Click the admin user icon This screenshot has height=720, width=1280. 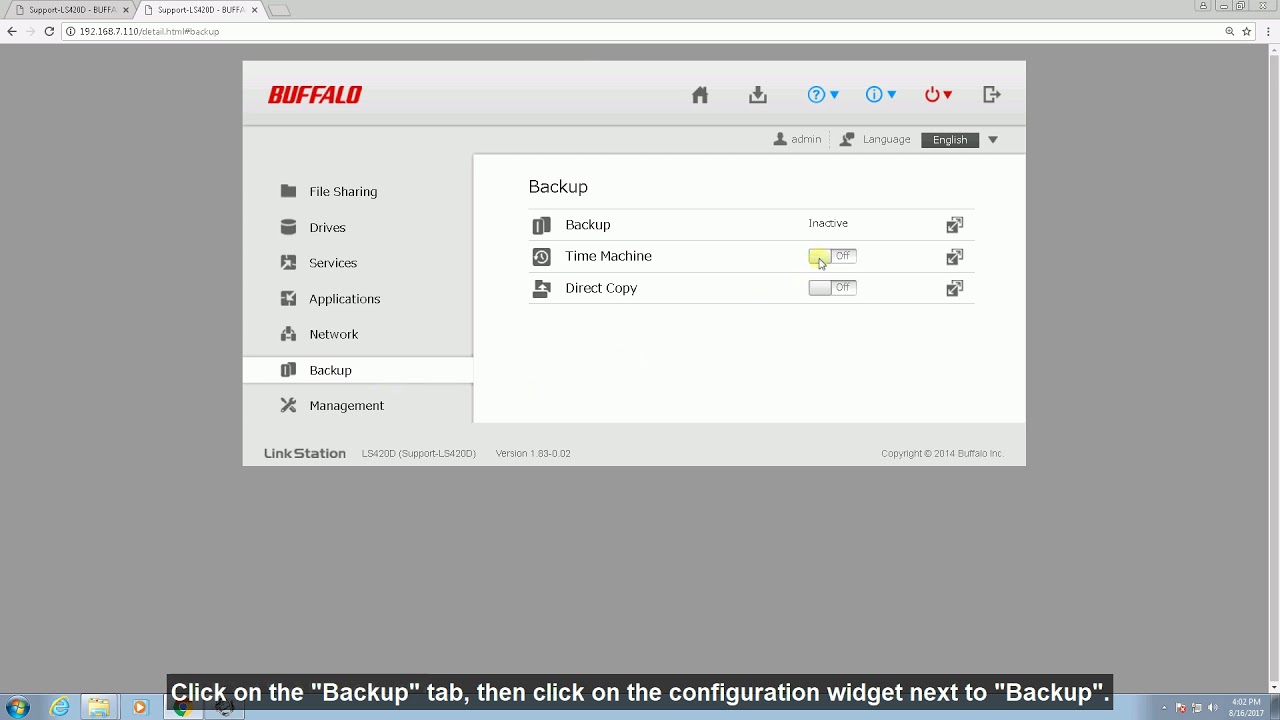pyautogui.click(x=780, y=140)
